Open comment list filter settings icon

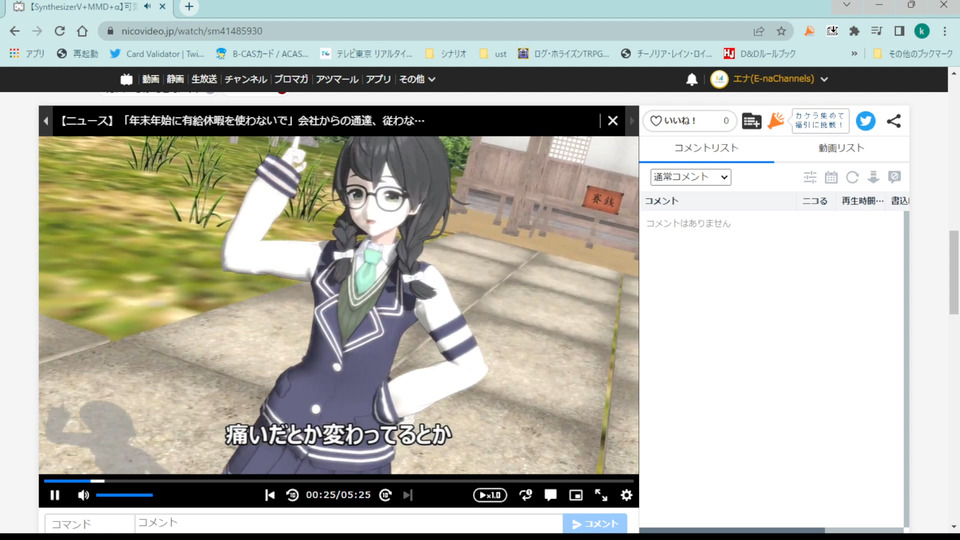[x=810, y=177]
